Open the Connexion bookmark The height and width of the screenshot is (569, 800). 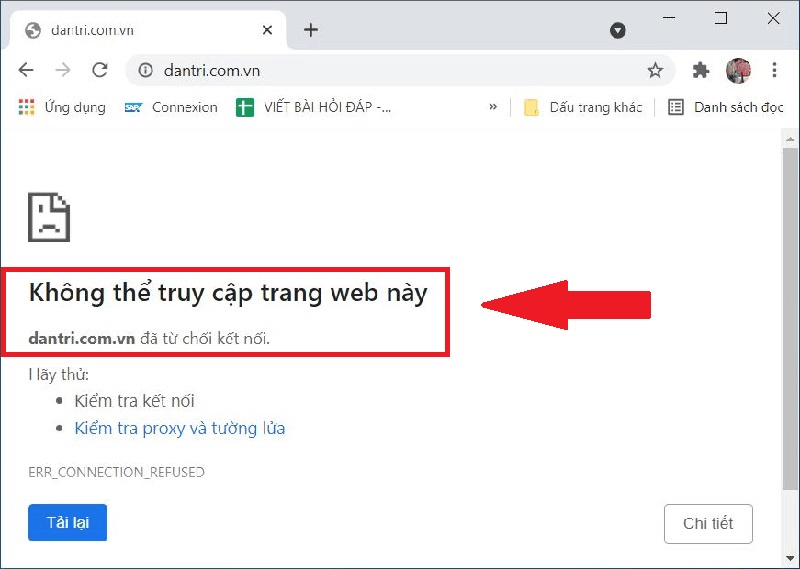(171, 107)
